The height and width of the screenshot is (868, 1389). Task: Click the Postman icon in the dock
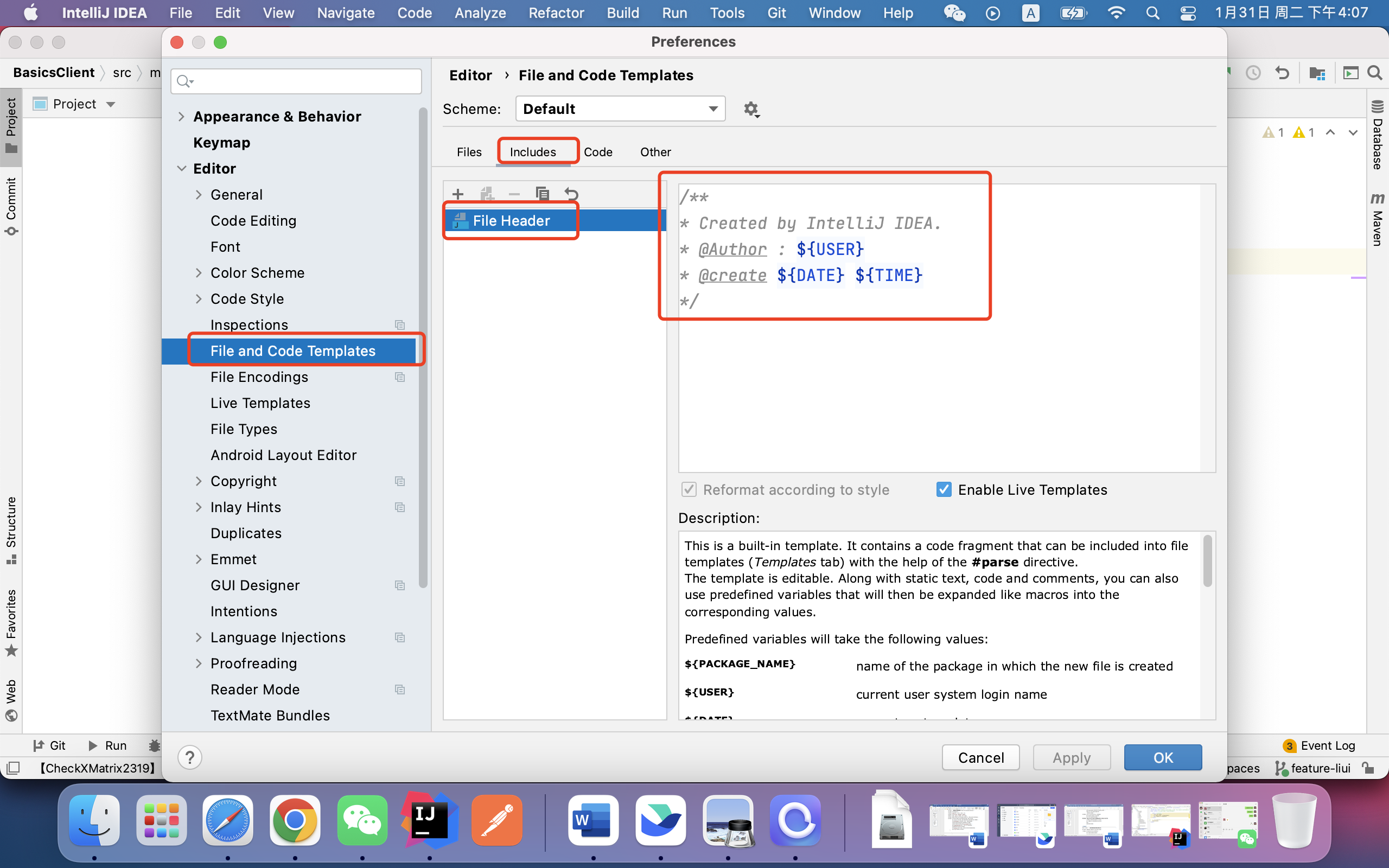pyautogui.click(x=496, y=821)
